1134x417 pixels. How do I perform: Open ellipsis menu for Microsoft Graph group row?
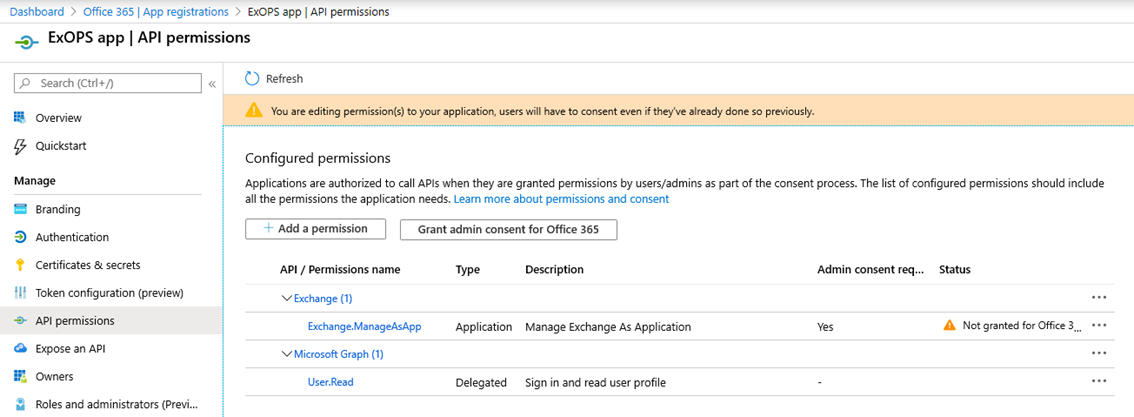[x=1099, y=353]
